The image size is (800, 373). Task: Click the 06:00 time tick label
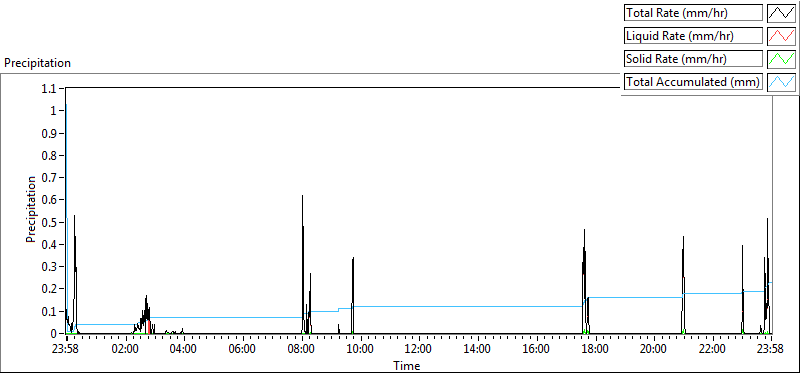pos(243,350)
